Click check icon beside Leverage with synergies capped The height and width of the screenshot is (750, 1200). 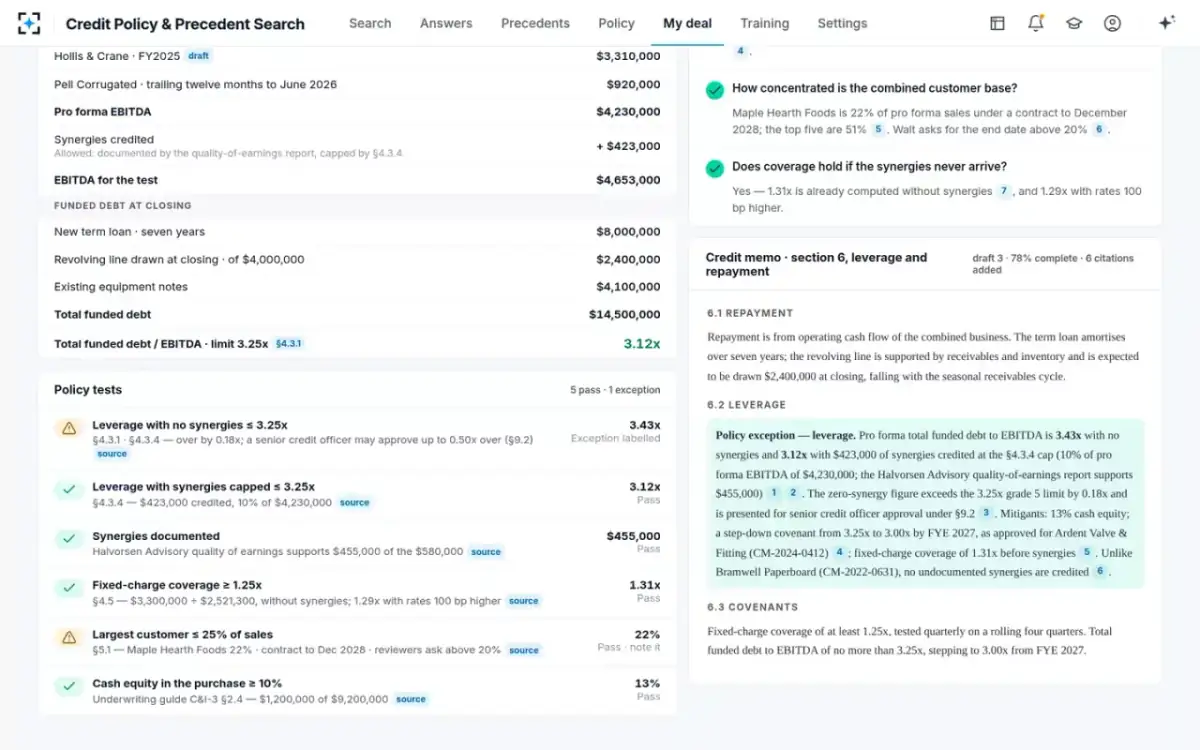(x=69, y=490)
